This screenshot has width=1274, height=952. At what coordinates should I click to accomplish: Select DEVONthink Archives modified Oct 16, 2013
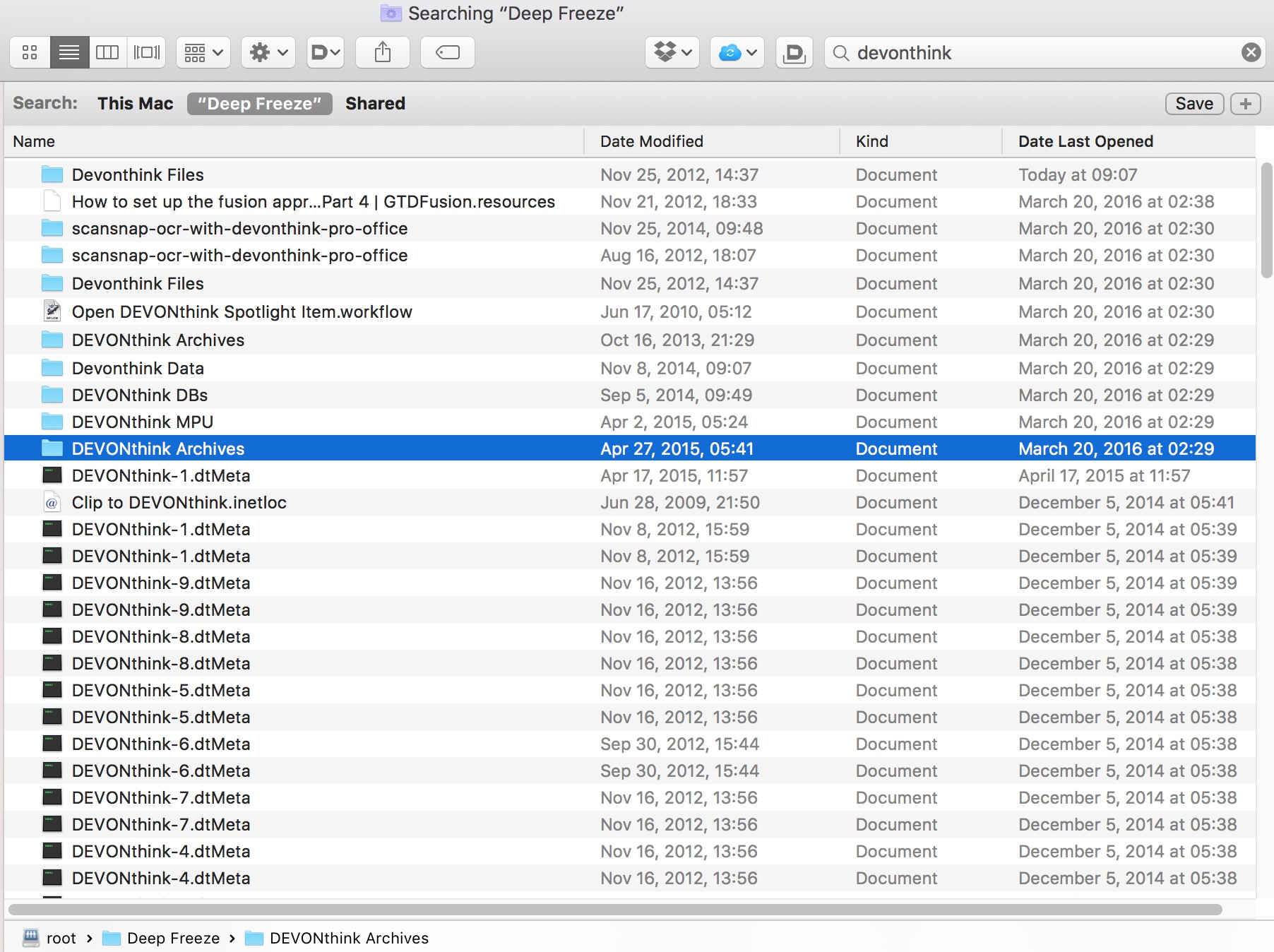(x=630, y=340)
